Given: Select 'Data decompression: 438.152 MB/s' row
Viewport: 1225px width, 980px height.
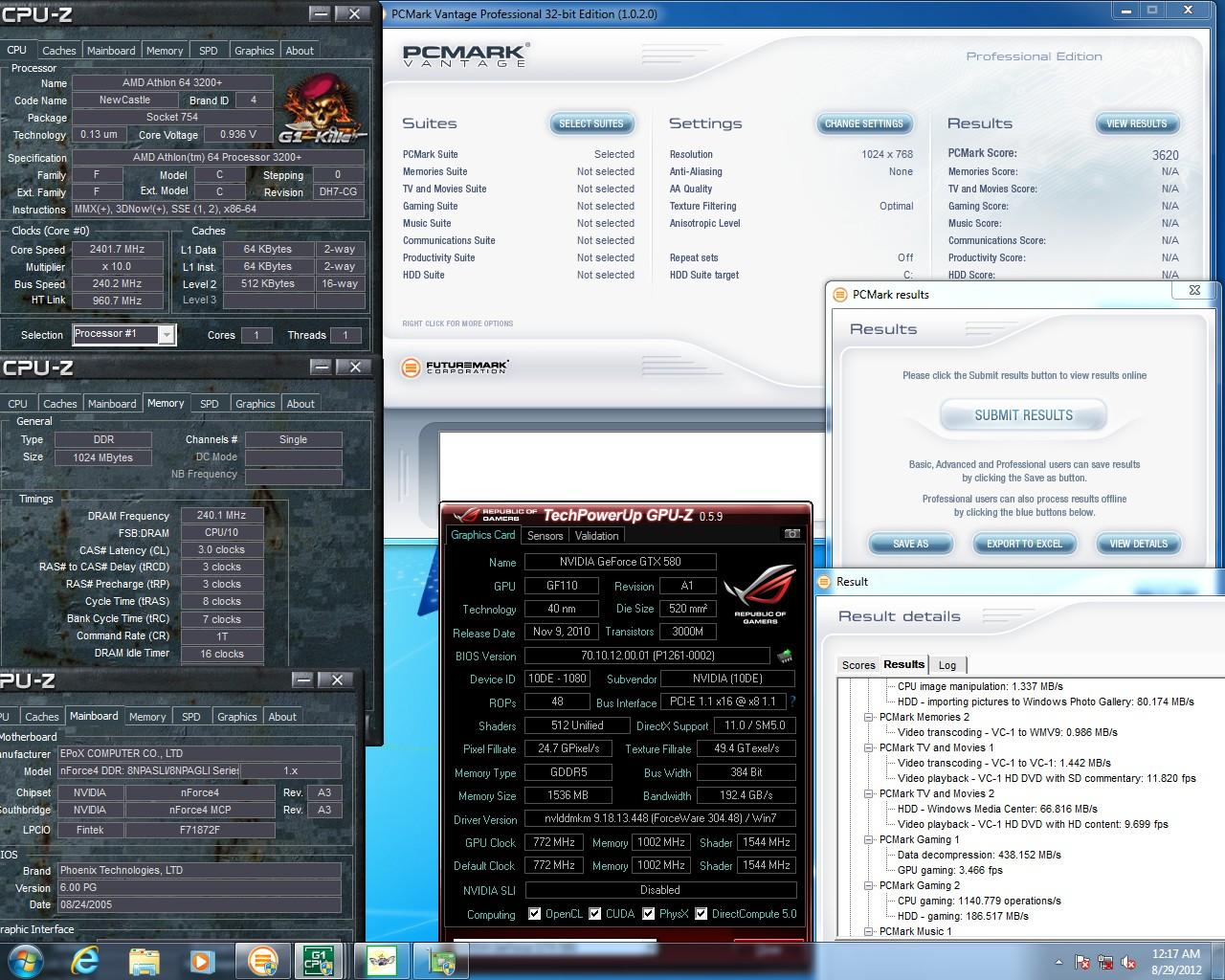Looking at the screenshot, I should point(979,855).
